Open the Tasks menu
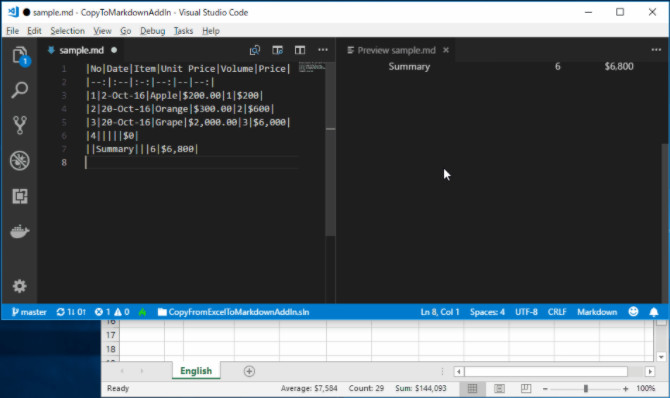The width and height of the screenshot is (670, 398). 183,31
